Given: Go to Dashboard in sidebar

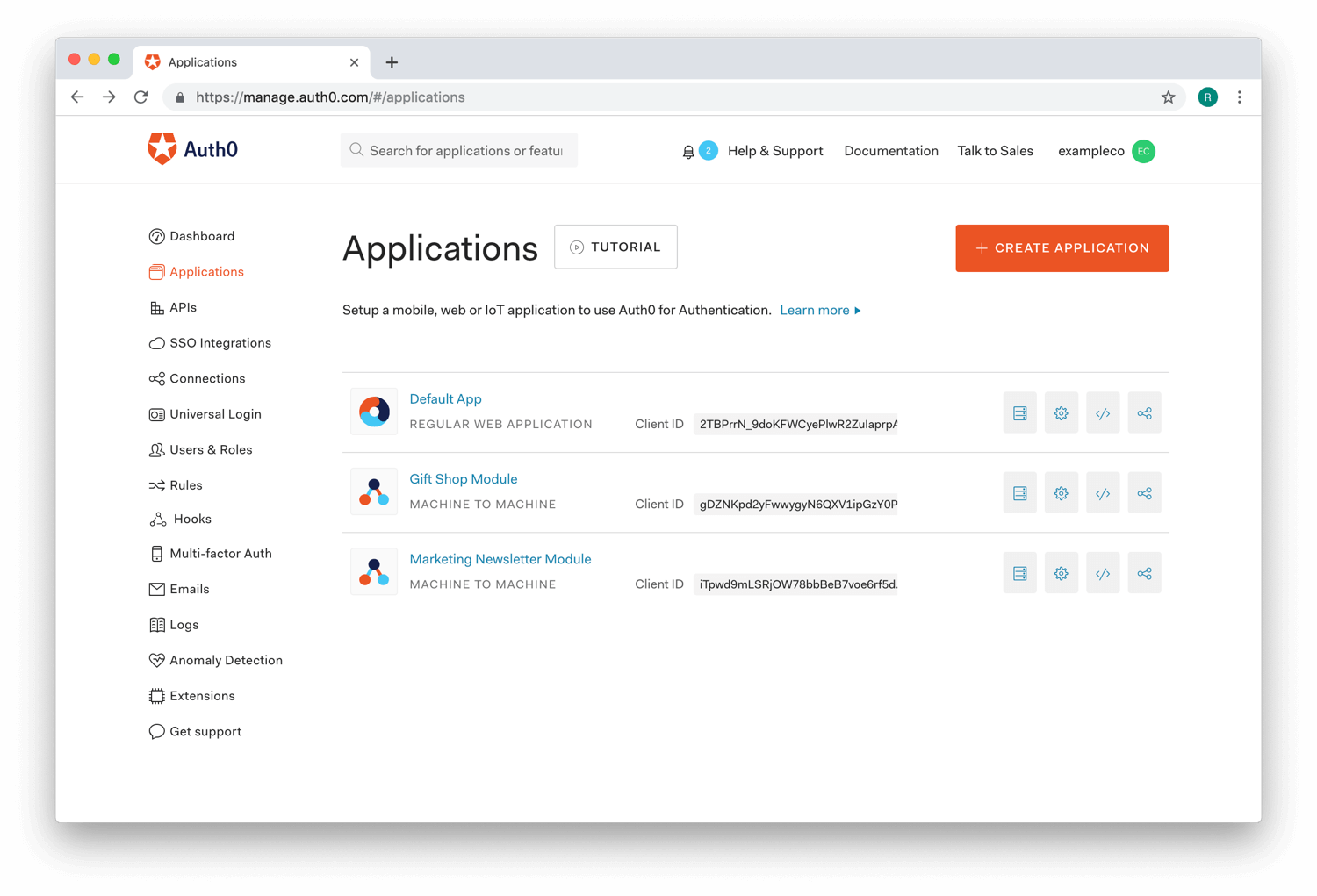Looking at the screenshot, I should [x=192, y=236].
